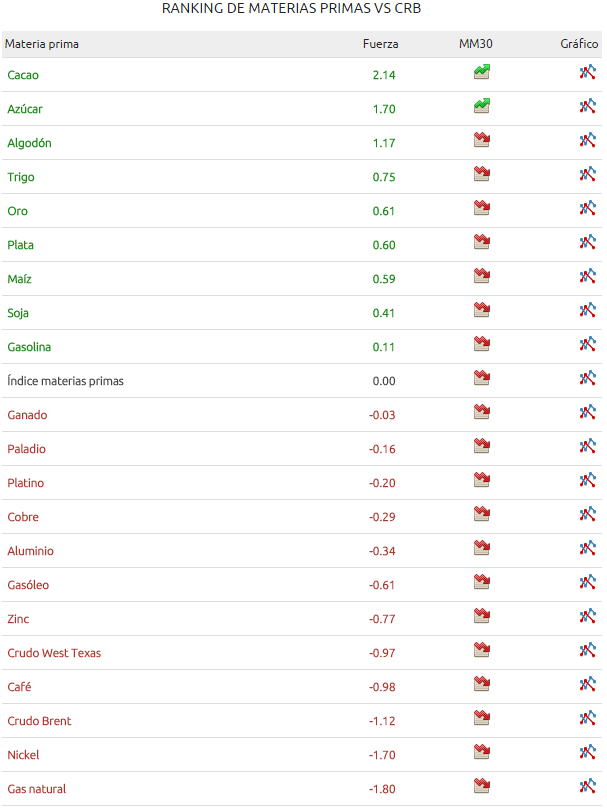Select the Crudo West Texas link
607x809 pixels.
click(54, 653)
